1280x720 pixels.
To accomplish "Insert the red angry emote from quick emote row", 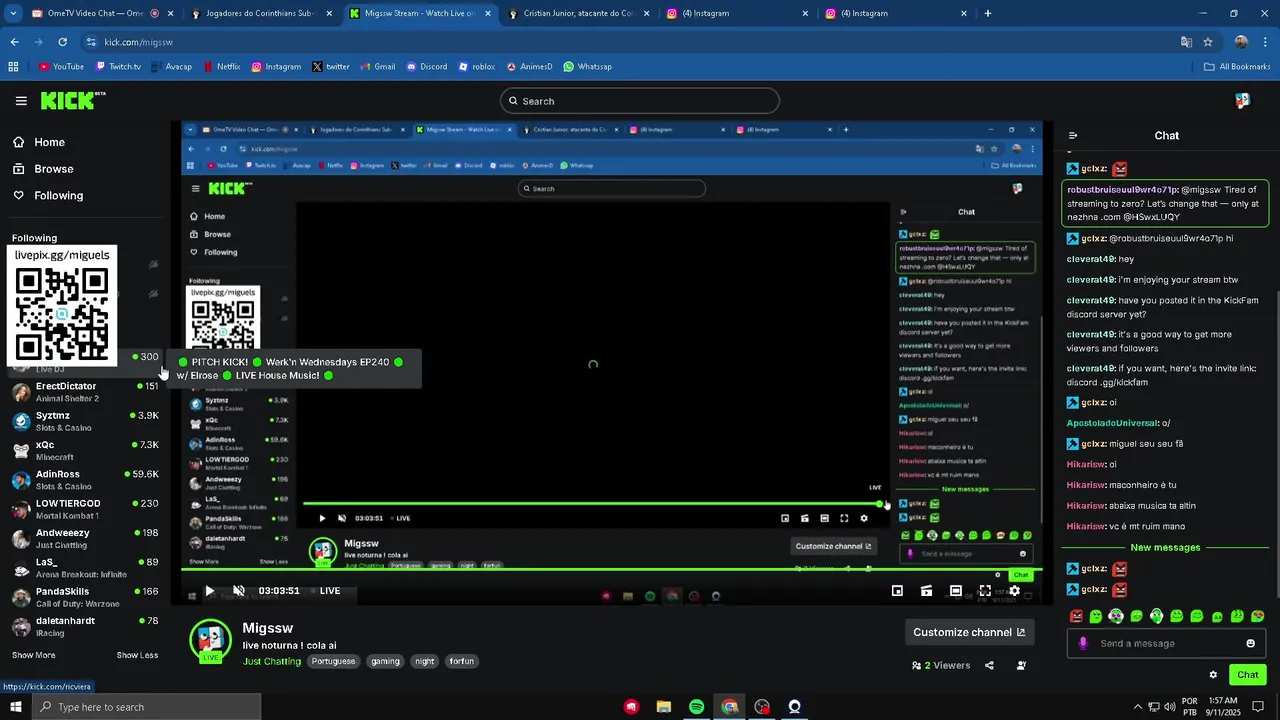I will tap(1076, 616).
